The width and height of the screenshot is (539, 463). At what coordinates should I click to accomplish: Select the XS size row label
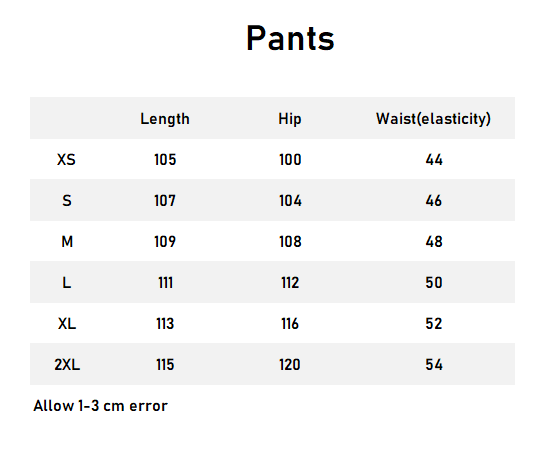click(66, 159)
